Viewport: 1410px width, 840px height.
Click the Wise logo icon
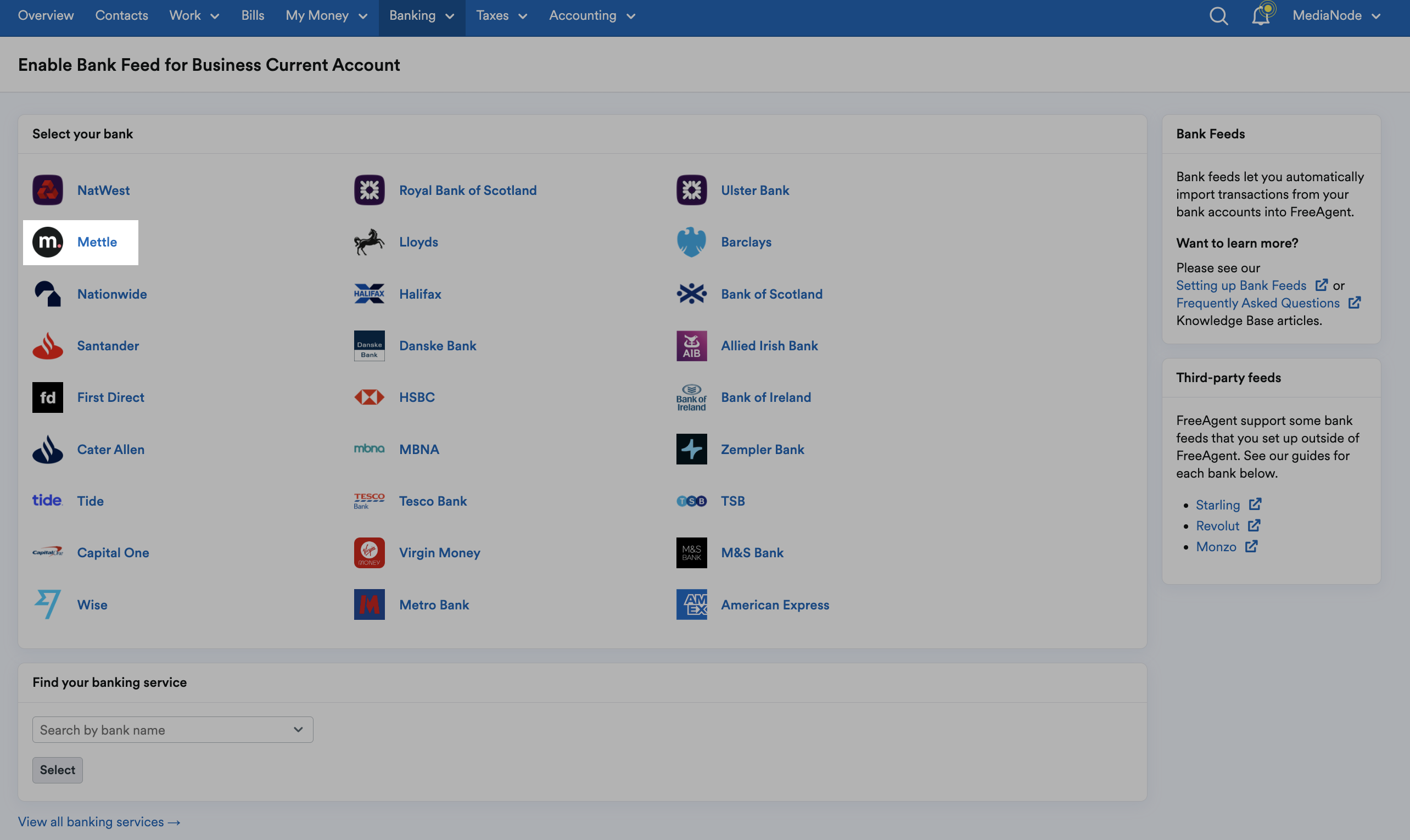48,604
